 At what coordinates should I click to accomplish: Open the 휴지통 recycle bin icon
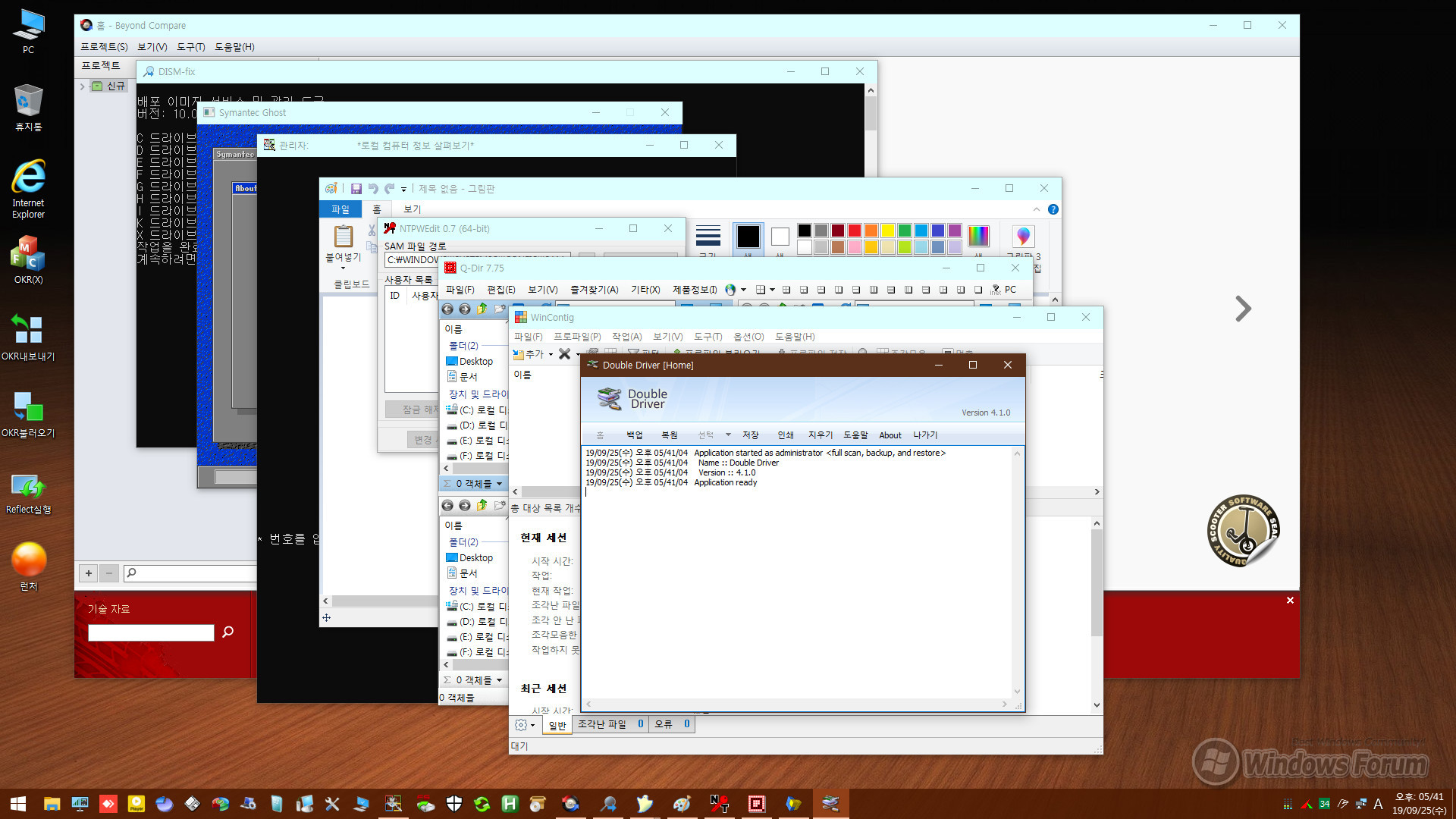click(x=28, y=108)
